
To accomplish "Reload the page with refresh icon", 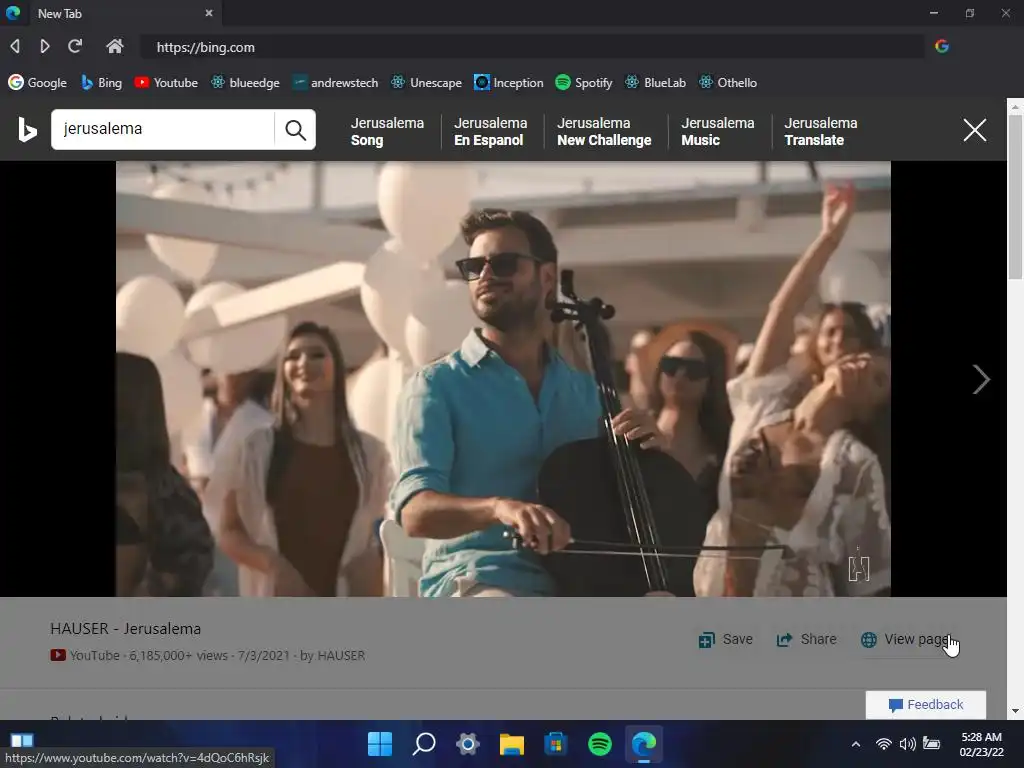I will point(75,46).
